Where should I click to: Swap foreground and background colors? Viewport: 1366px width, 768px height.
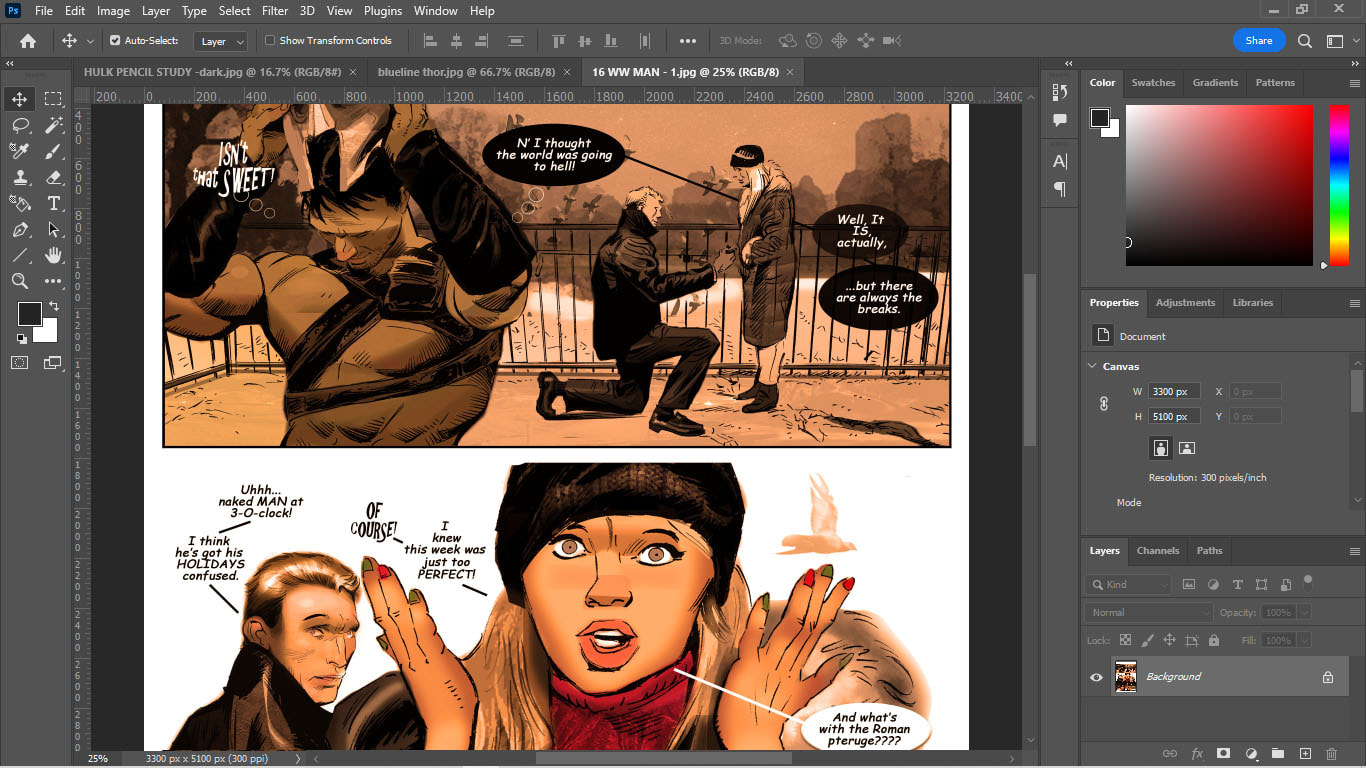click(x=54, y=306)
